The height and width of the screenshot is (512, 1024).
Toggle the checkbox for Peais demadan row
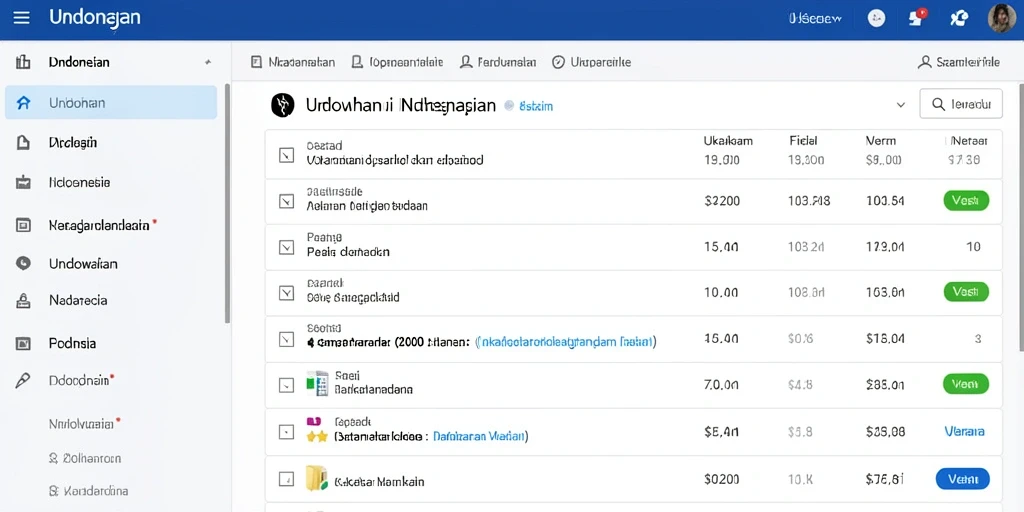[286, 247]
